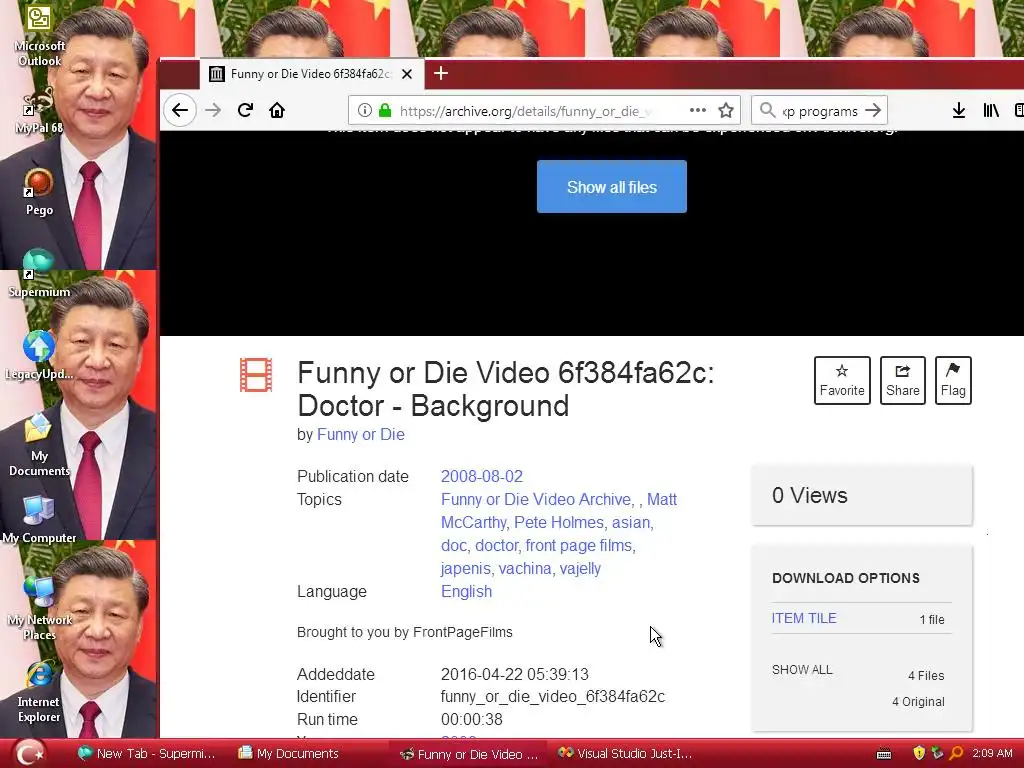
Task: Submit the search with the arrow button
Action: click(872, 110)
